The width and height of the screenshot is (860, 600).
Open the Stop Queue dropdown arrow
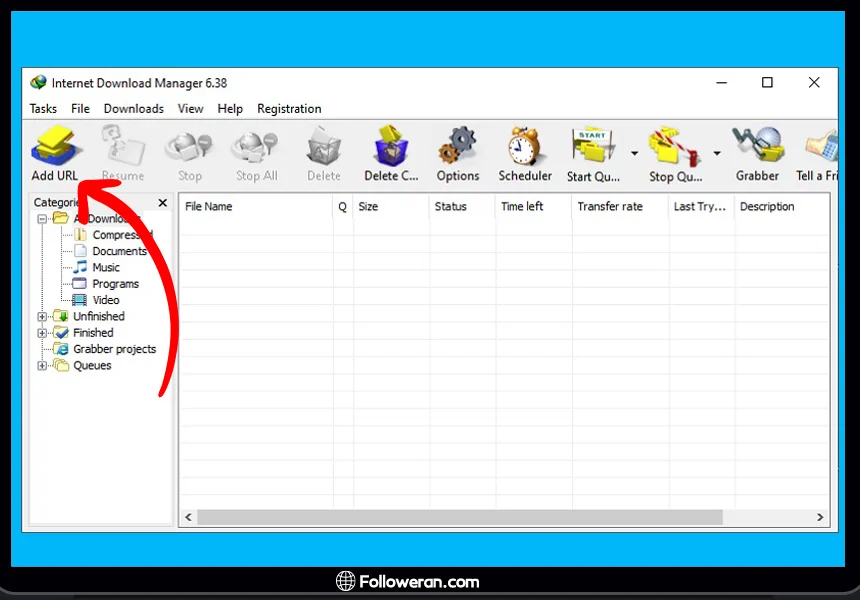[716, 154]
